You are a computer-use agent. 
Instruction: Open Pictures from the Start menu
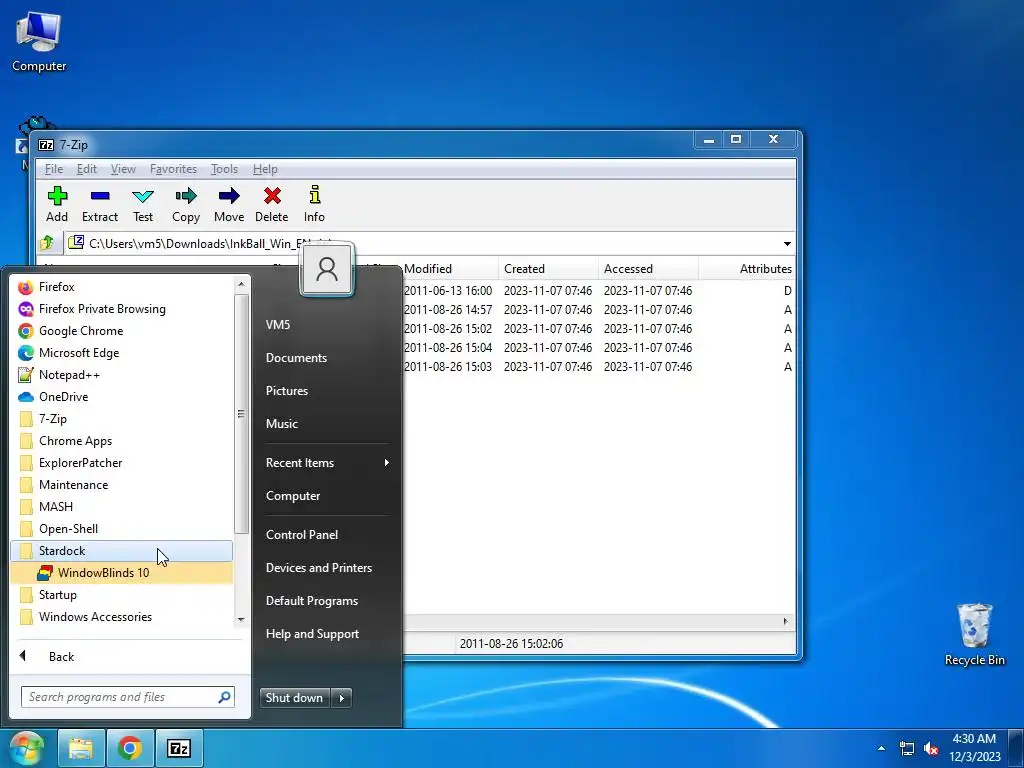[287, 391]
